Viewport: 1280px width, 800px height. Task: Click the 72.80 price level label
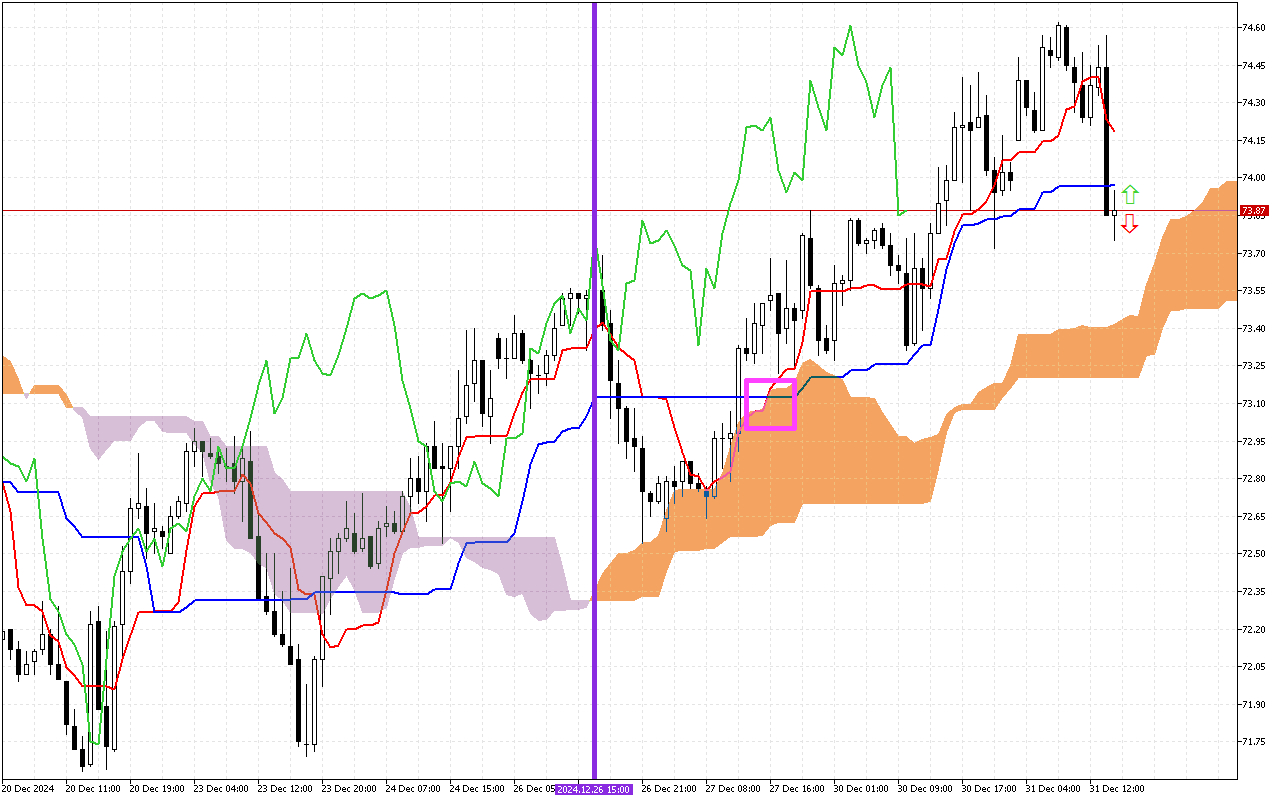[1253, 479]
